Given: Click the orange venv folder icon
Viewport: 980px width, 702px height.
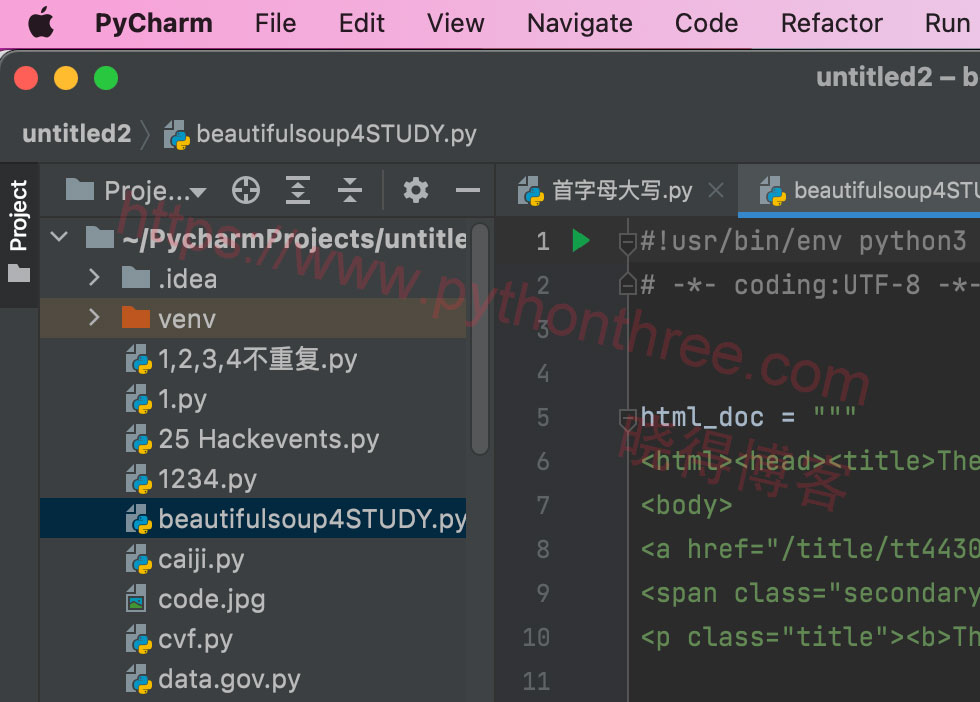Looking at the screenshot, I should [x=136, y=318].
